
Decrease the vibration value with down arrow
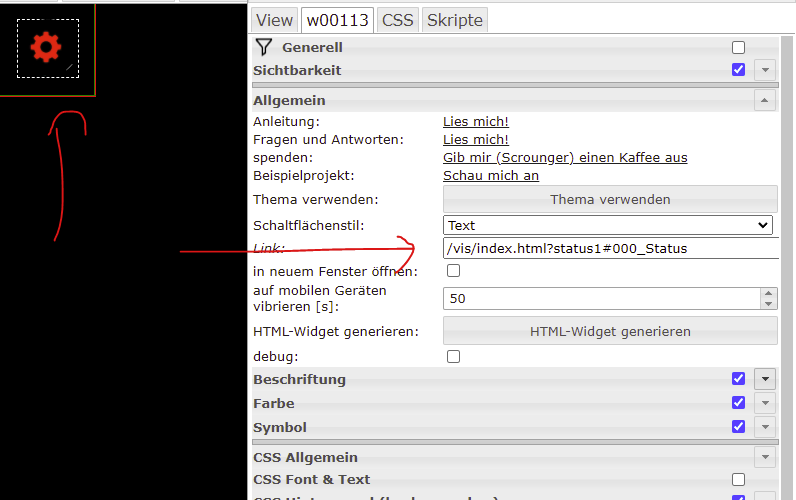pos(768,304)
